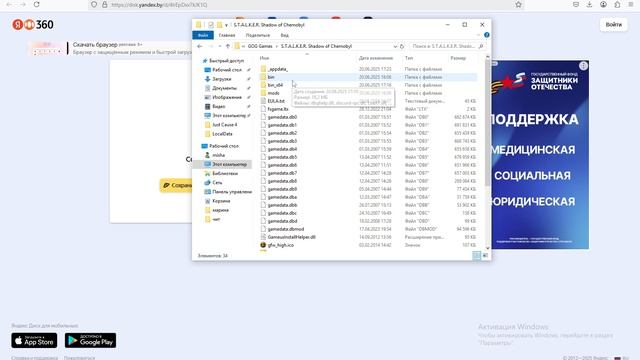The width and height of the screenshot is (640, 360).
Task: Click the Защитники Отечества ad banner
Action: (540, 155)
